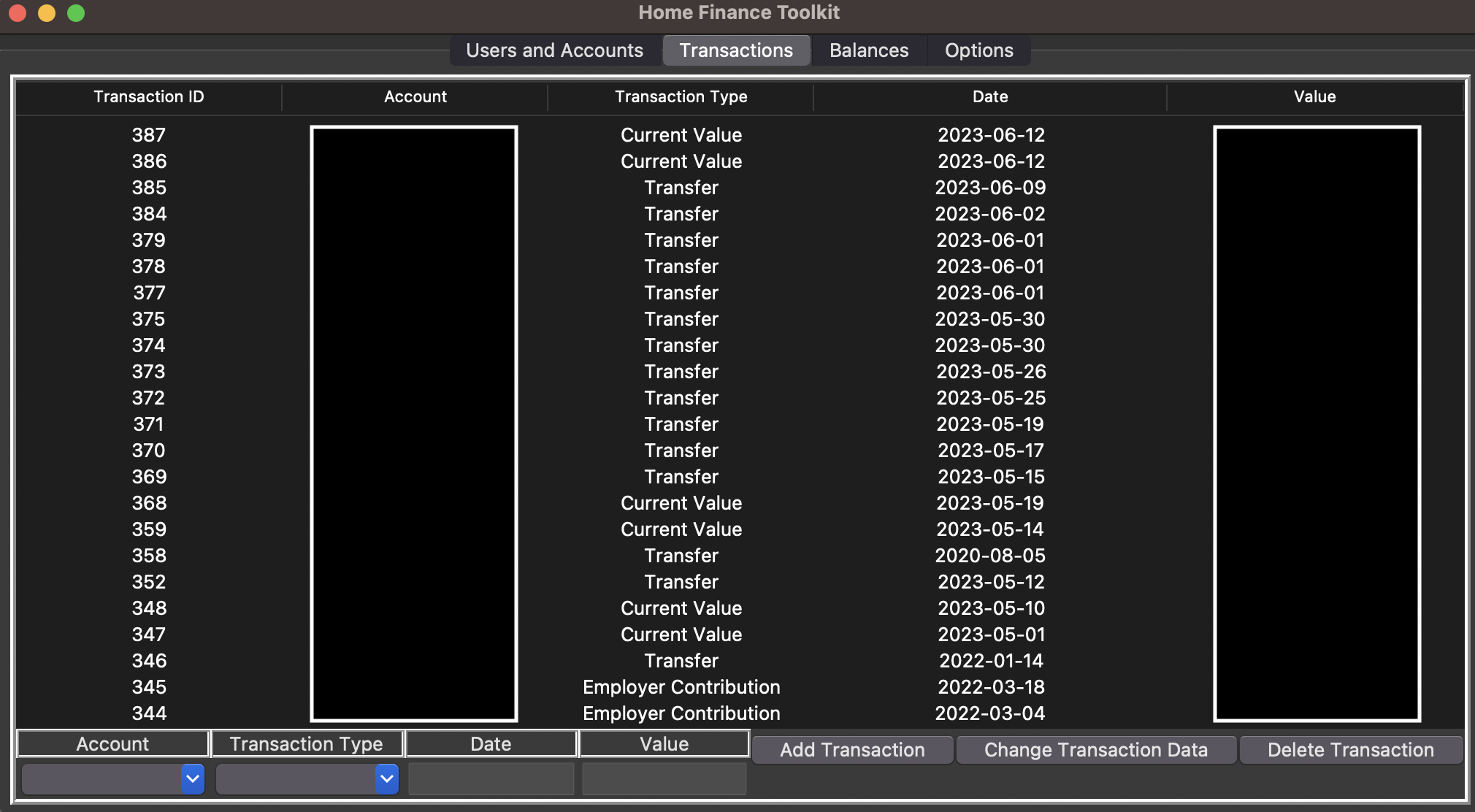1475x812 pixels.
Task: Click the date 2023-05-01 cell
Action: click(x=991, y=635)
